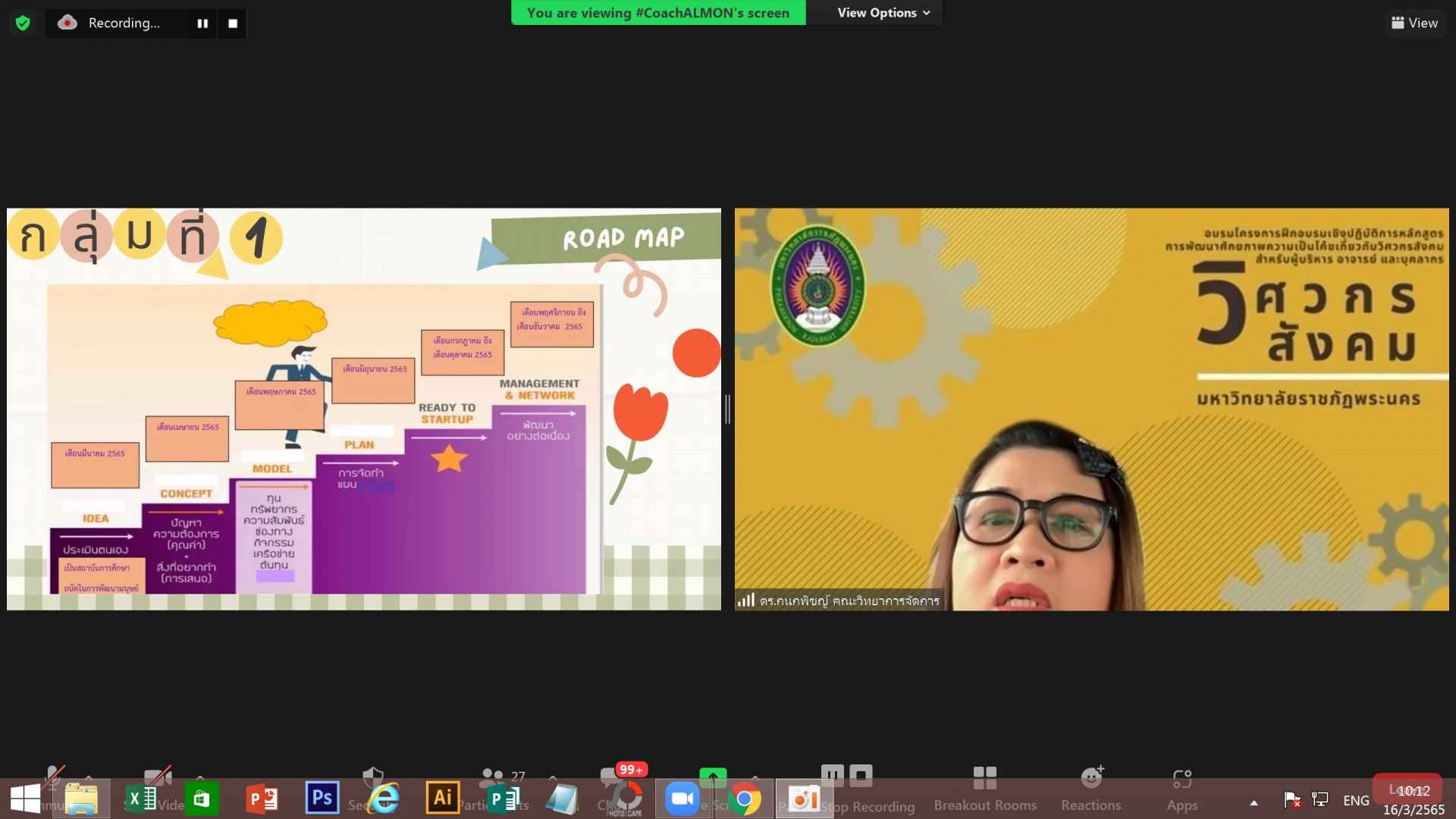Screen dimensions: 1456x819
Task: Launch Excel from the taskbar
Action: coord(141,799)
